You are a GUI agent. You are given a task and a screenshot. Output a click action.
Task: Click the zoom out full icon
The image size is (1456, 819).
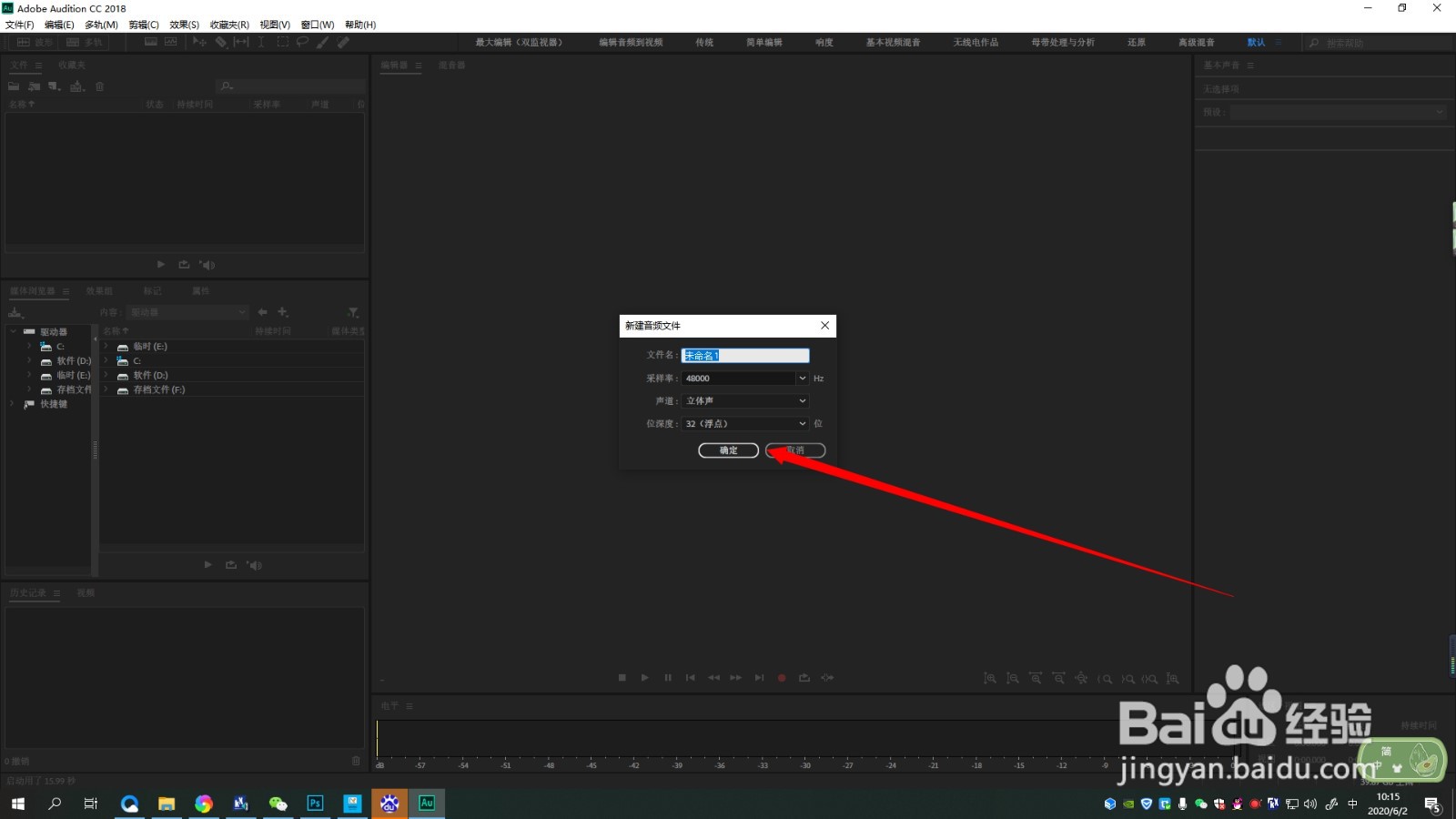(1081, 679)
